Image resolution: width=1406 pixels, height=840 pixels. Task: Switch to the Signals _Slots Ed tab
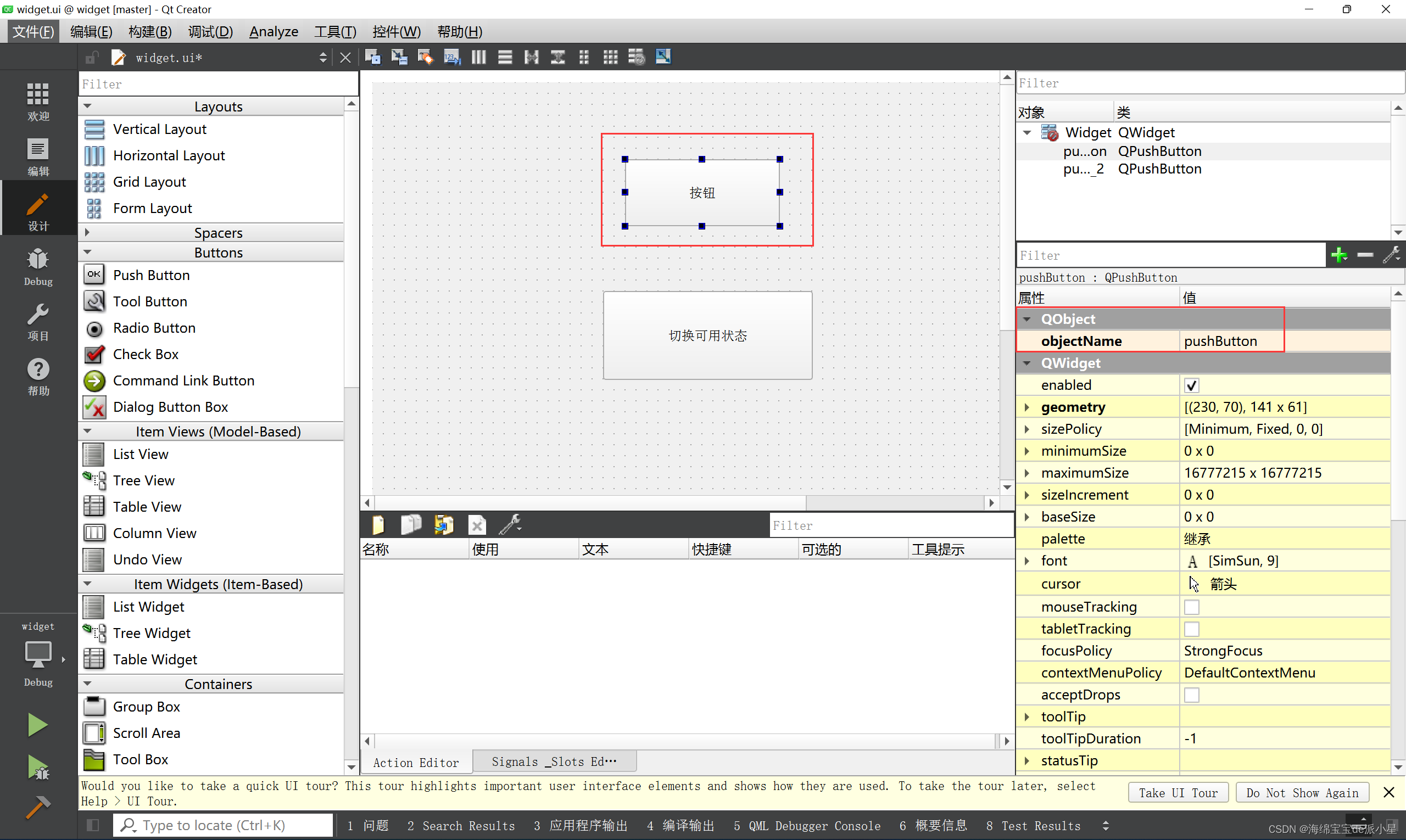click(553, 762)
